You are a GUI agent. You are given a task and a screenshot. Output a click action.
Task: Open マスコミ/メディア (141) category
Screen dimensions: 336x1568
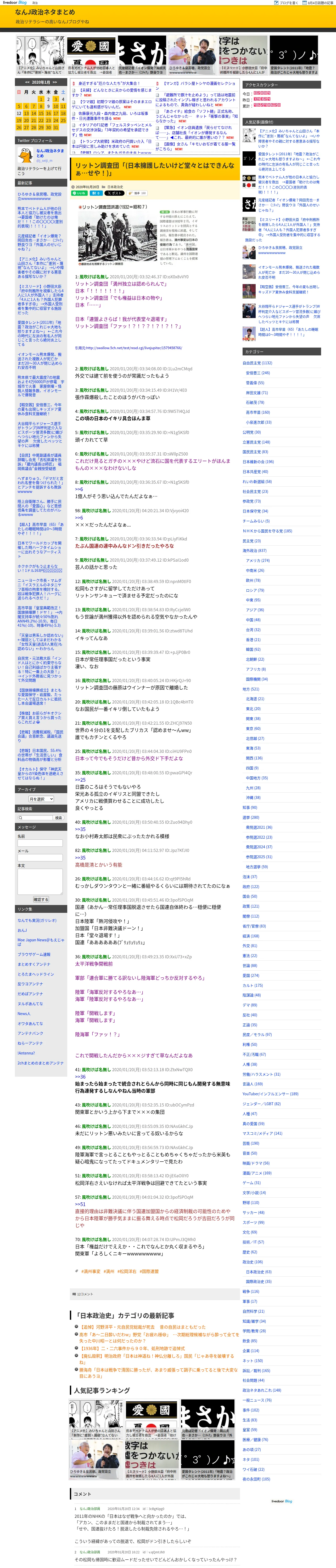point(262,1133)
